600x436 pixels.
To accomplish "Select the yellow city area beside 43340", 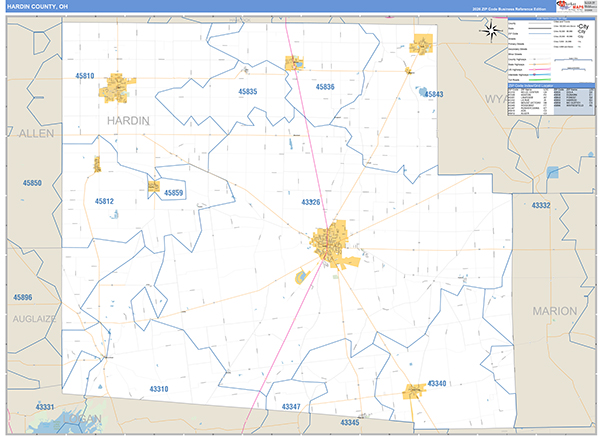I will (x=414, y=392).
